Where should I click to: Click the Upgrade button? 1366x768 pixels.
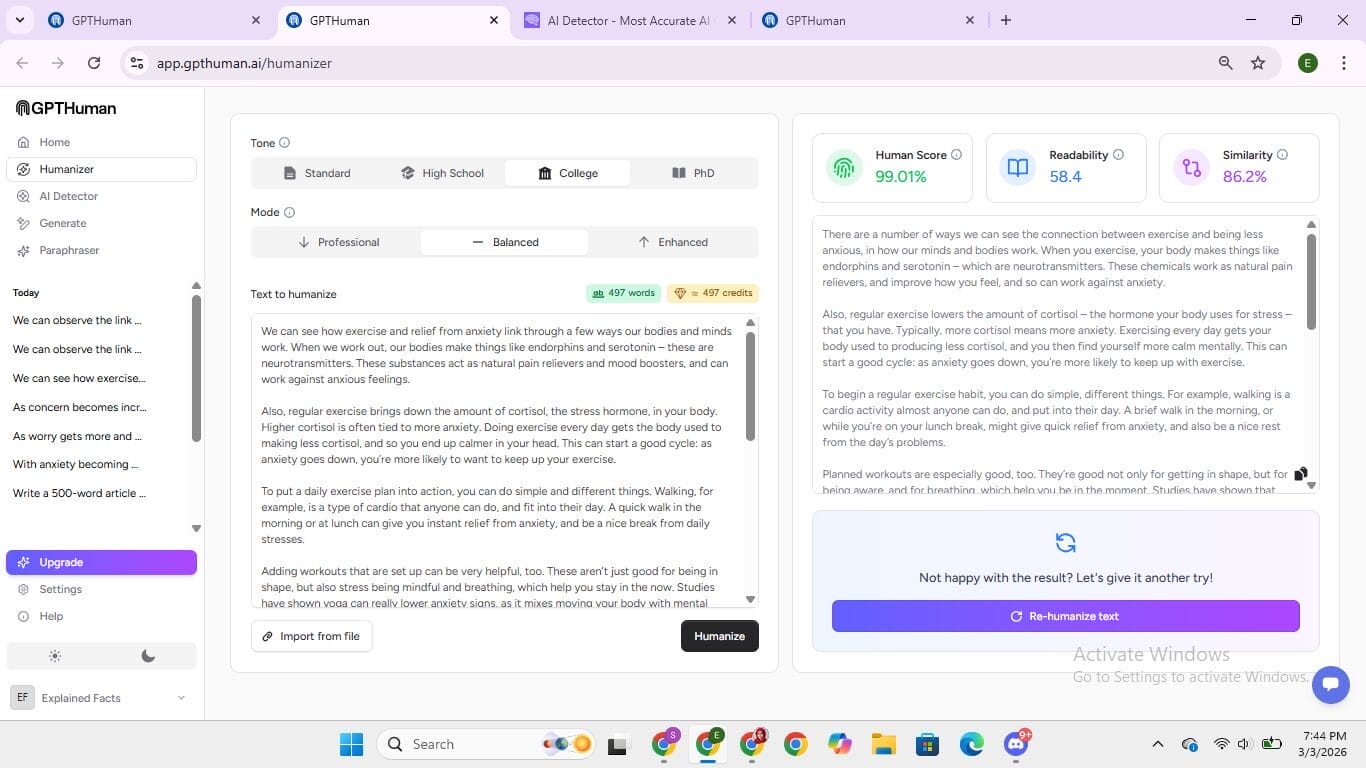tap(101, 562)
